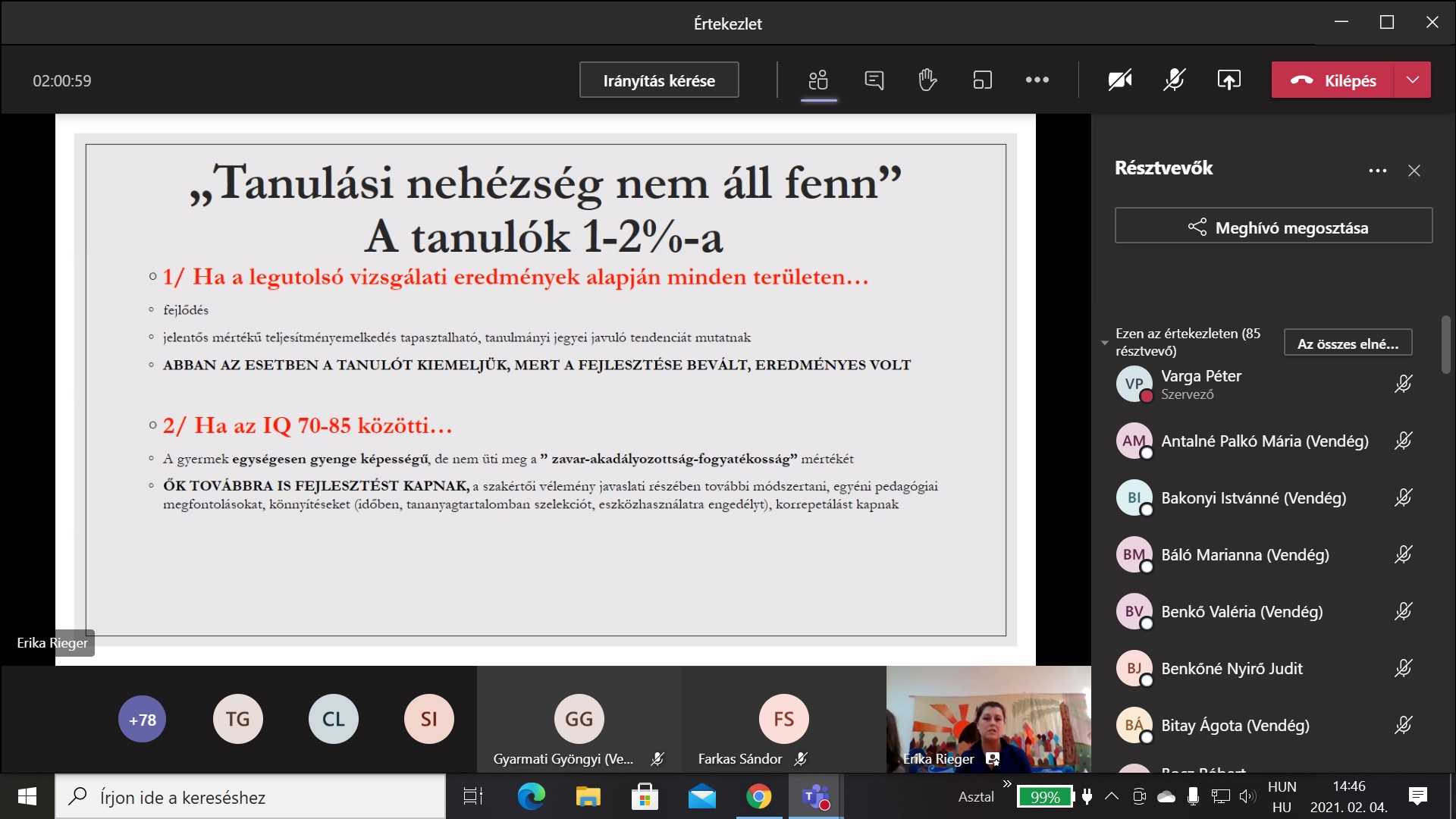Show hidden system tray icons
1456x819 pixels.
click(1111, 796)
